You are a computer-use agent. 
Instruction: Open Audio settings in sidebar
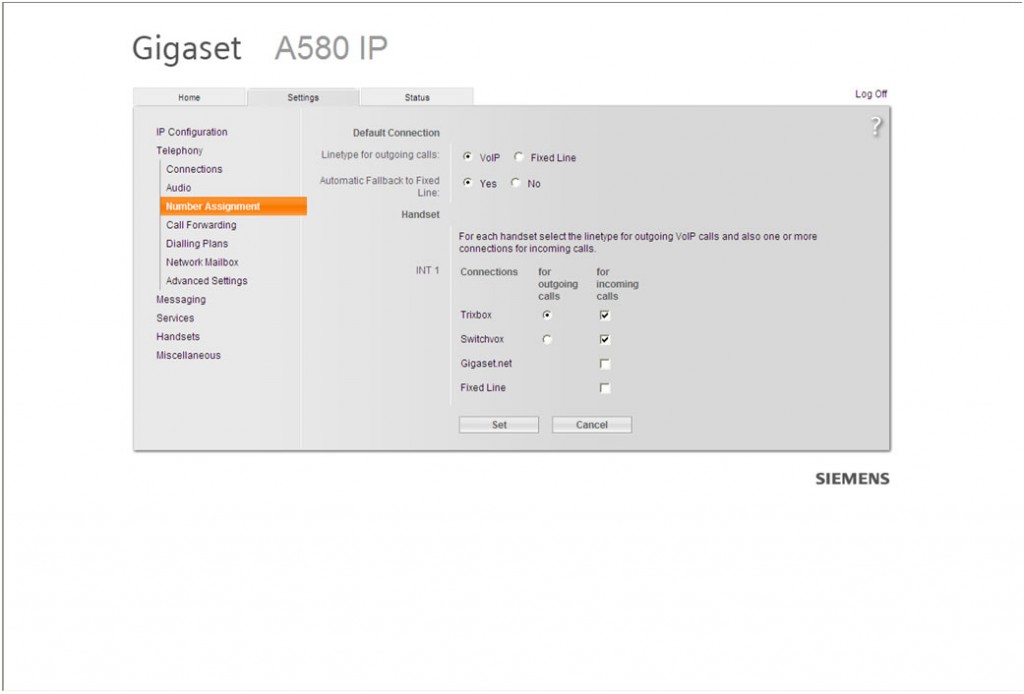point(178,187)
